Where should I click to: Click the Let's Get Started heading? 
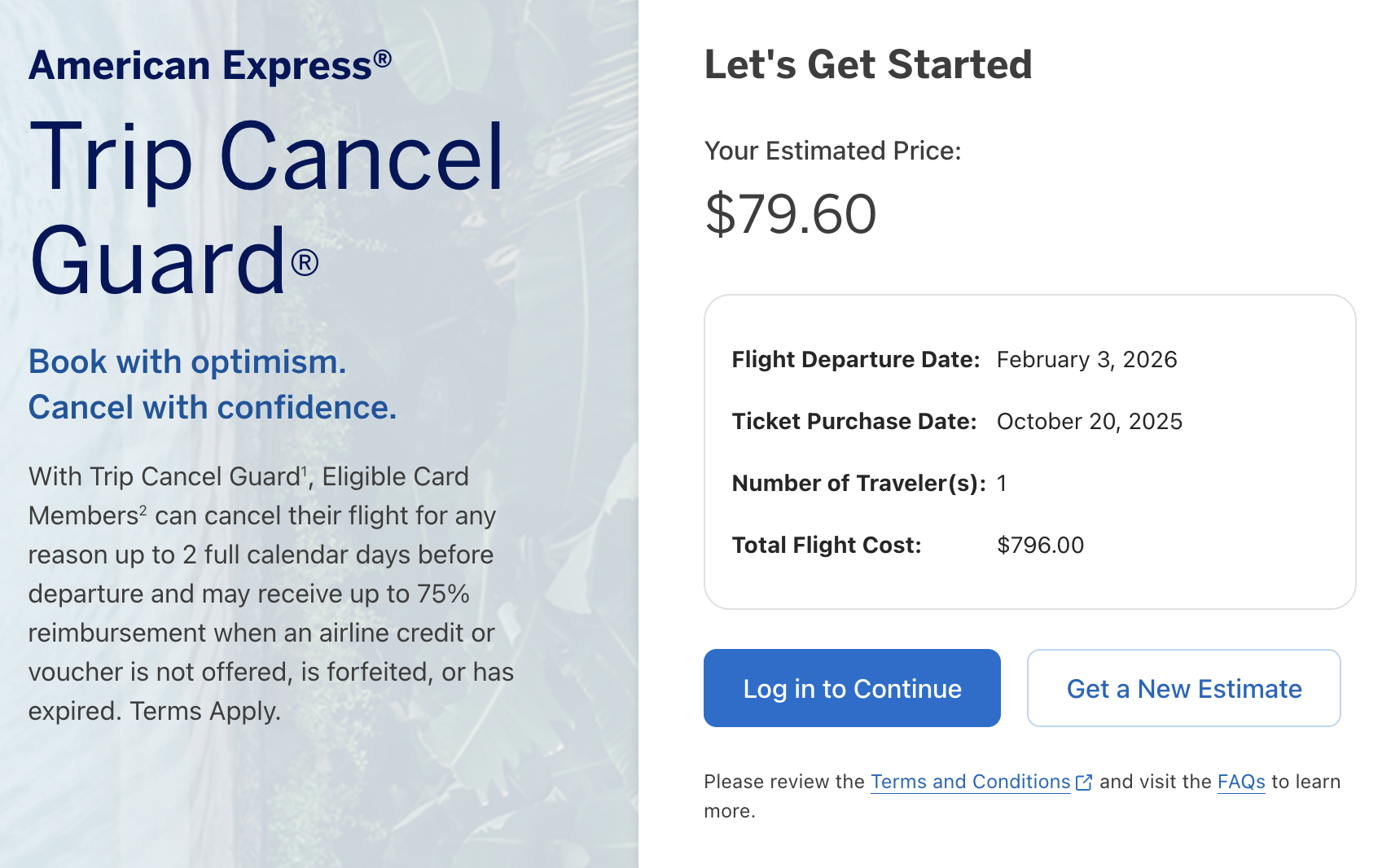pyautogui.click(x=867, y=65)
